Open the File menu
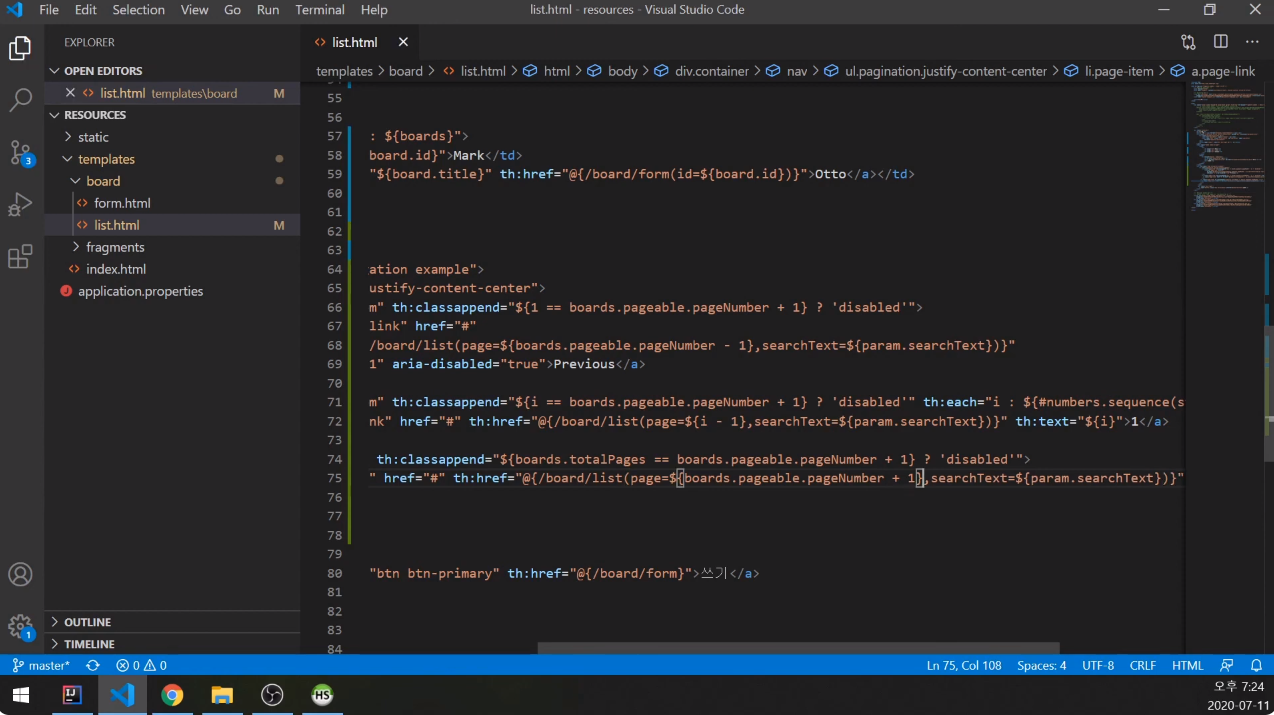This screenshot has width=1274, height=715. 49,10
